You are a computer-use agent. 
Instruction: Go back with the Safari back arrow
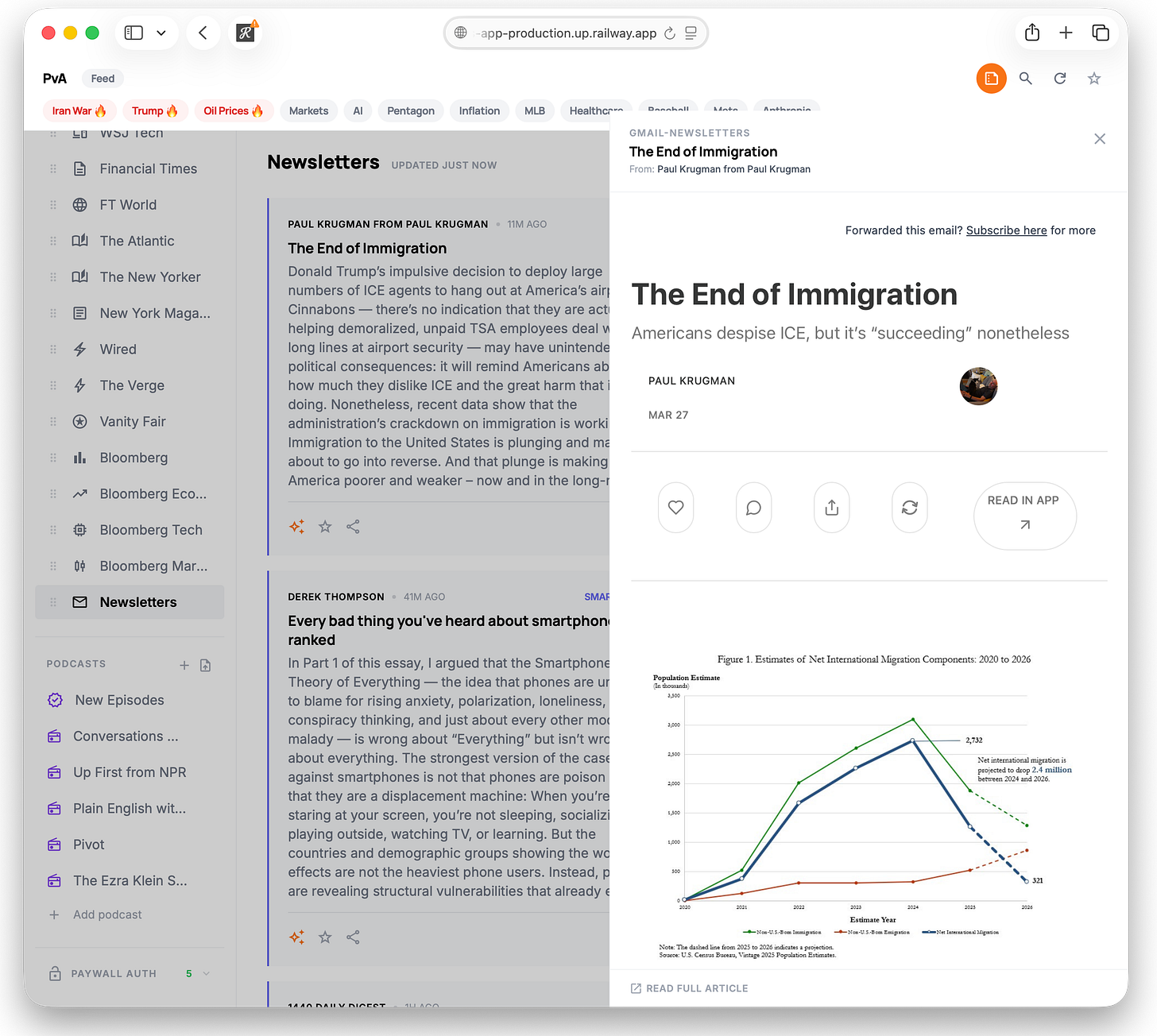pos(203,33)
